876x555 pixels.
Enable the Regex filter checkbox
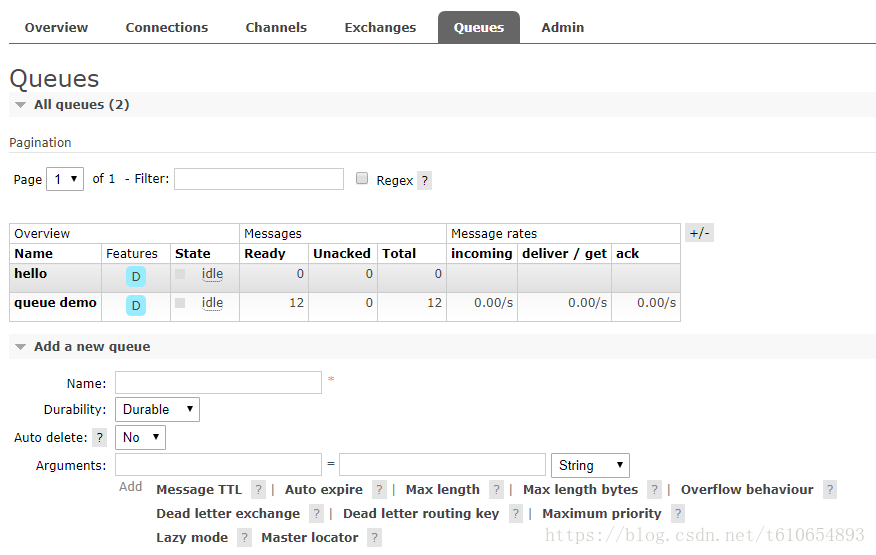(362, 178)
